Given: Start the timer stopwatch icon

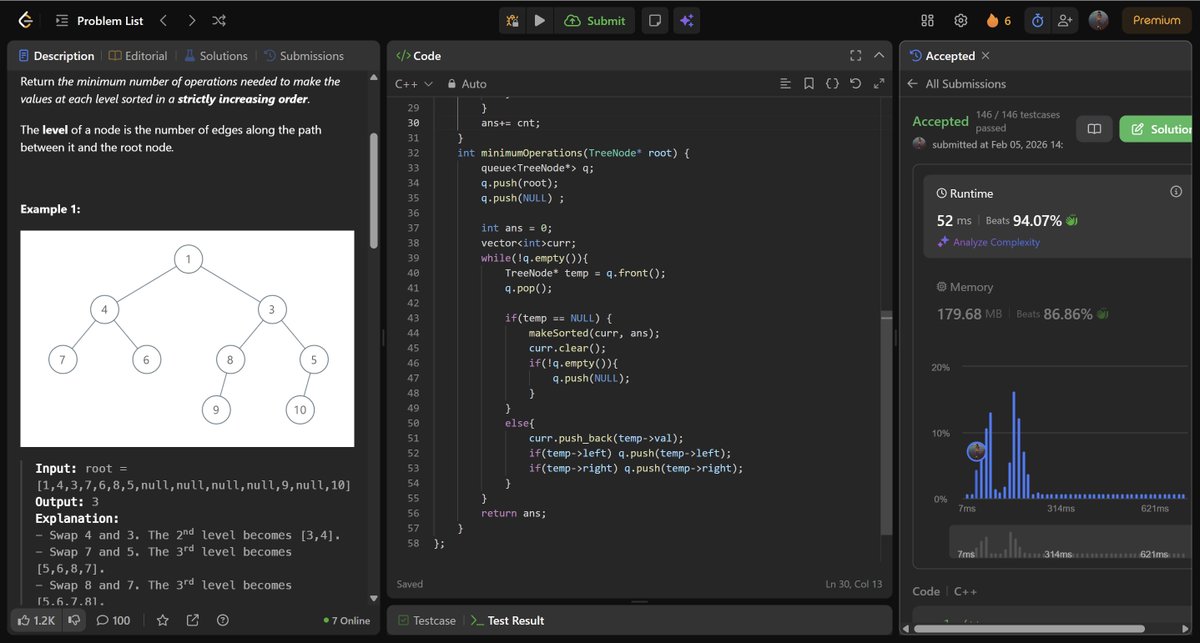Looking at the screenshot, I should tap(1037, 20).
